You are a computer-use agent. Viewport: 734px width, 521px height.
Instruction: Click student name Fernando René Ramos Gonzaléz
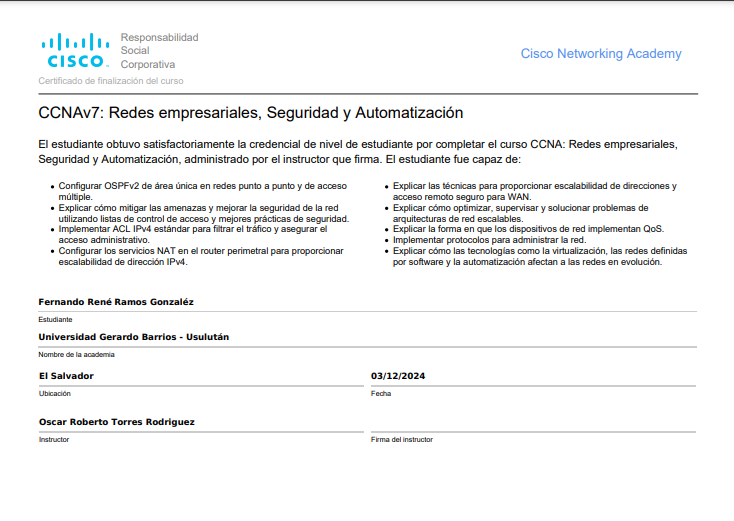coord(116,302)
